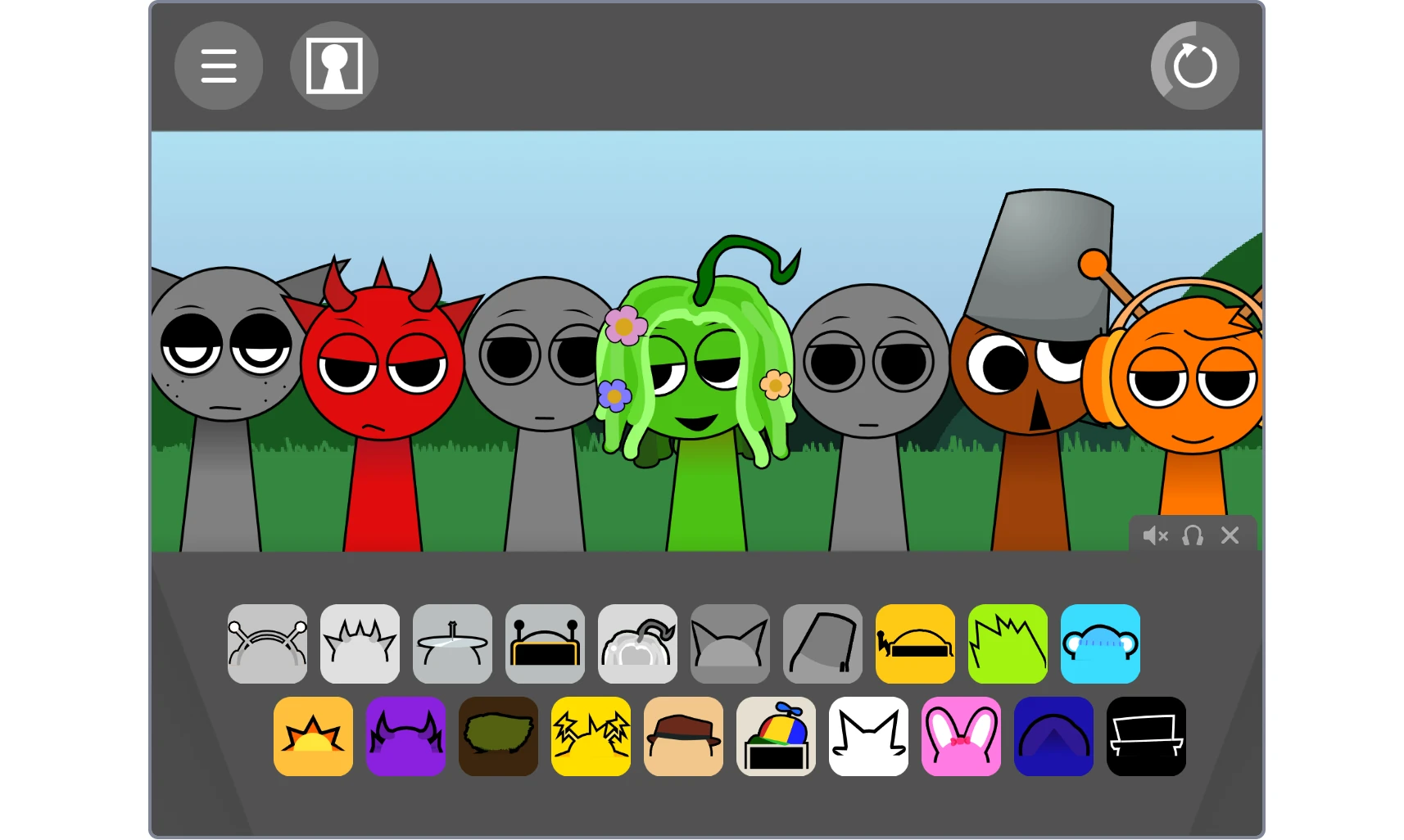
Task: Open the hamburger menu
Action: (x=218, y=65)
